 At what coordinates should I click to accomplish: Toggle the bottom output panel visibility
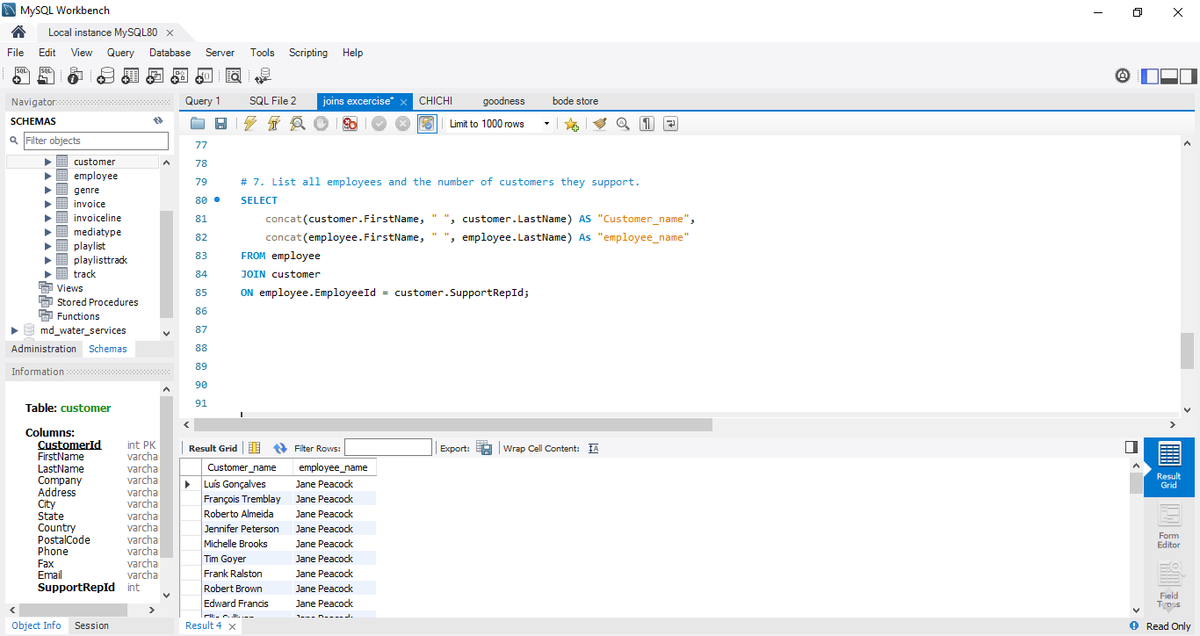1169,75
